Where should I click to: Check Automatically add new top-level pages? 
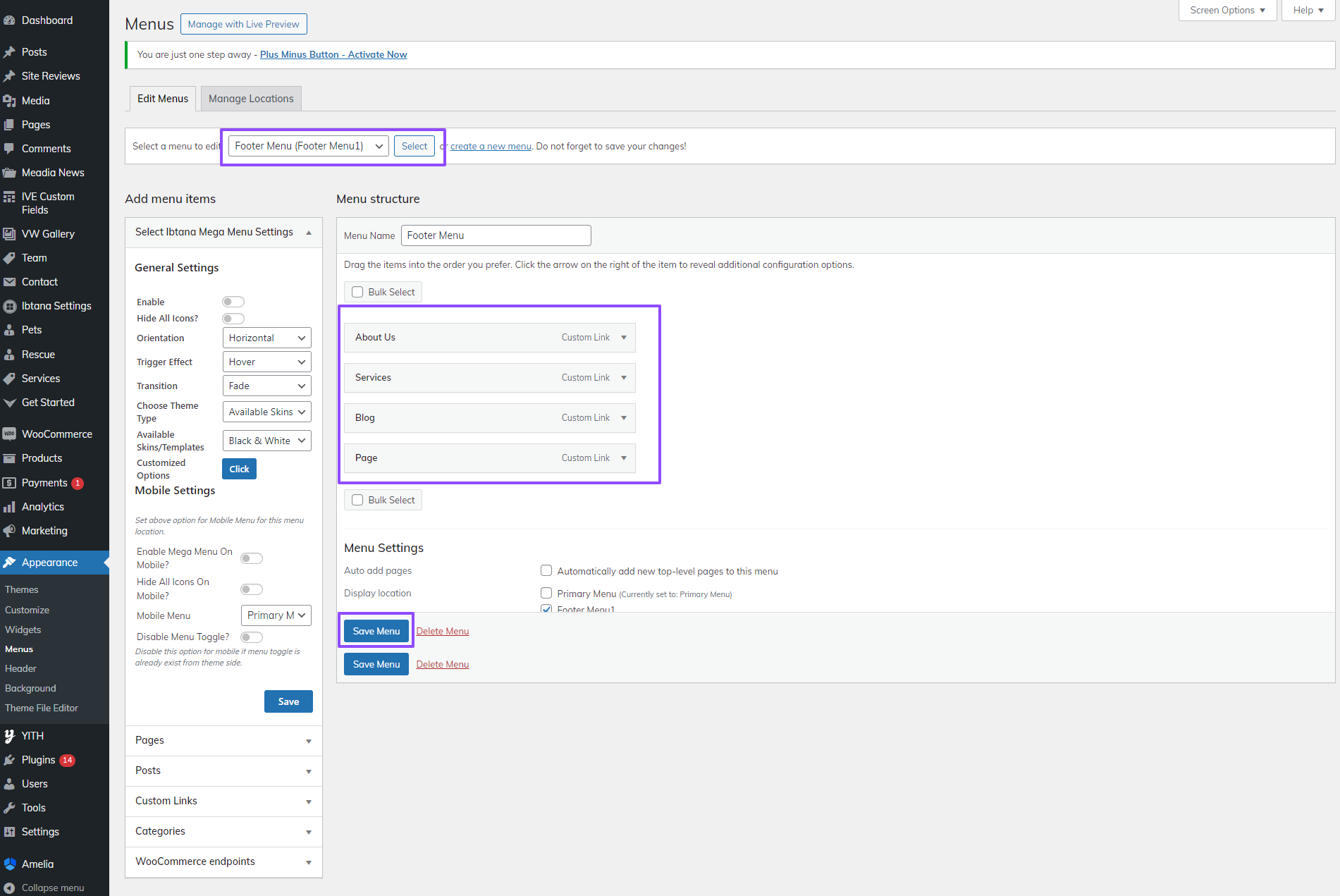(x=546, y=571)
